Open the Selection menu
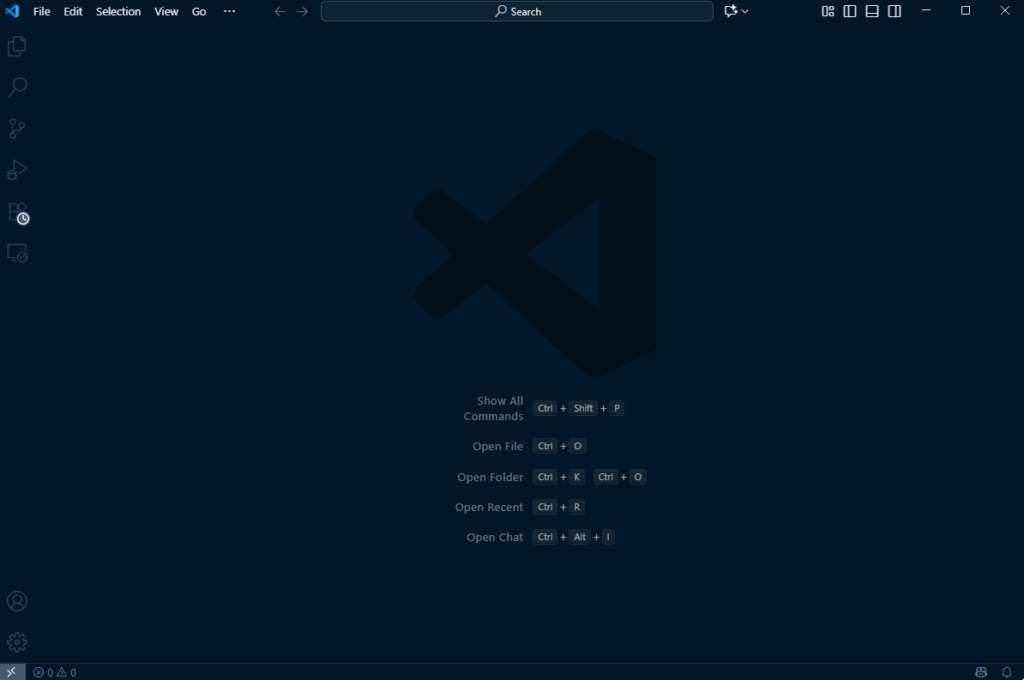Screen dimensions: 1024x680 click(x=118, y=11)
